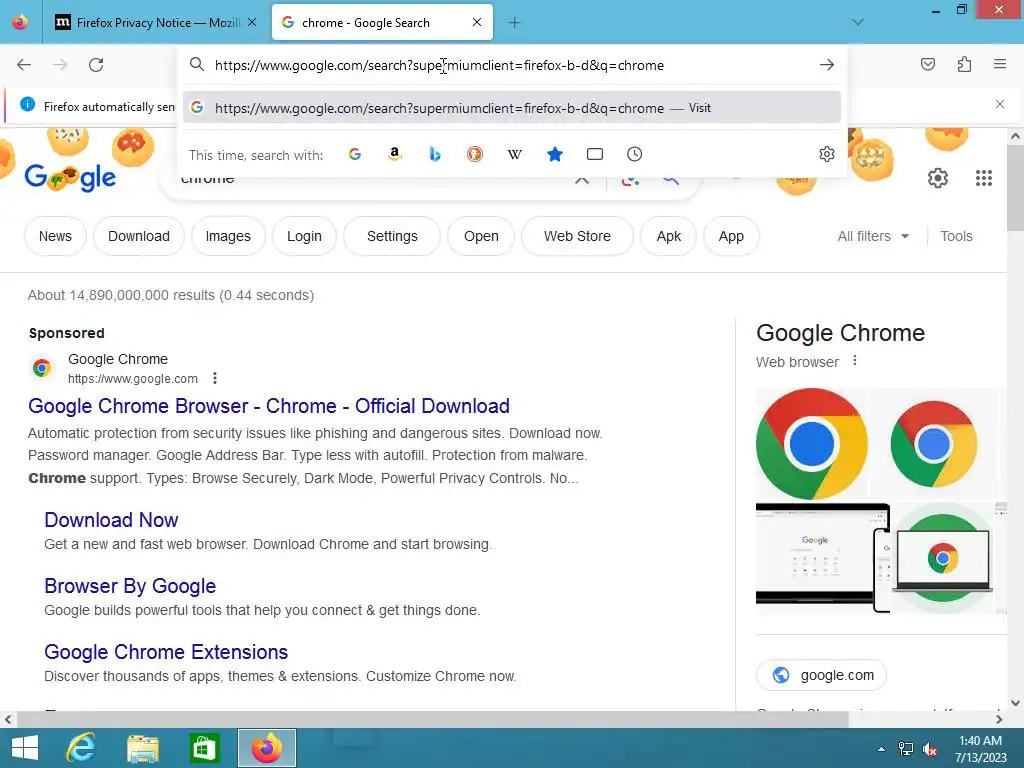
Task: Follow the Download Now sitelink
Action: [x=111, y=520]
